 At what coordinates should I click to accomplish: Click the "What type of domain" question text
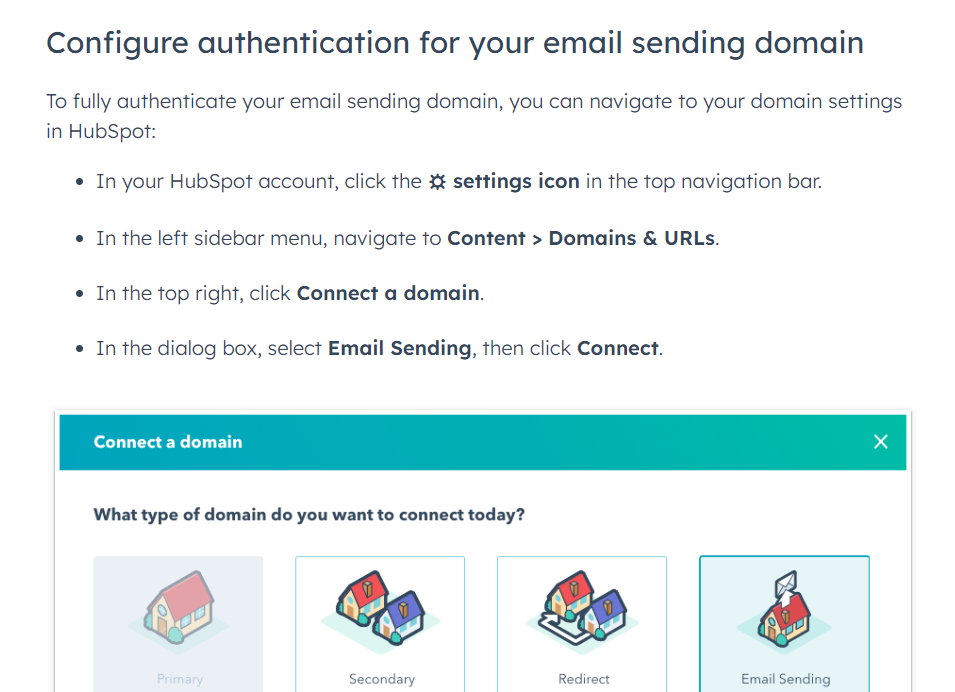(x=309, y=514)
